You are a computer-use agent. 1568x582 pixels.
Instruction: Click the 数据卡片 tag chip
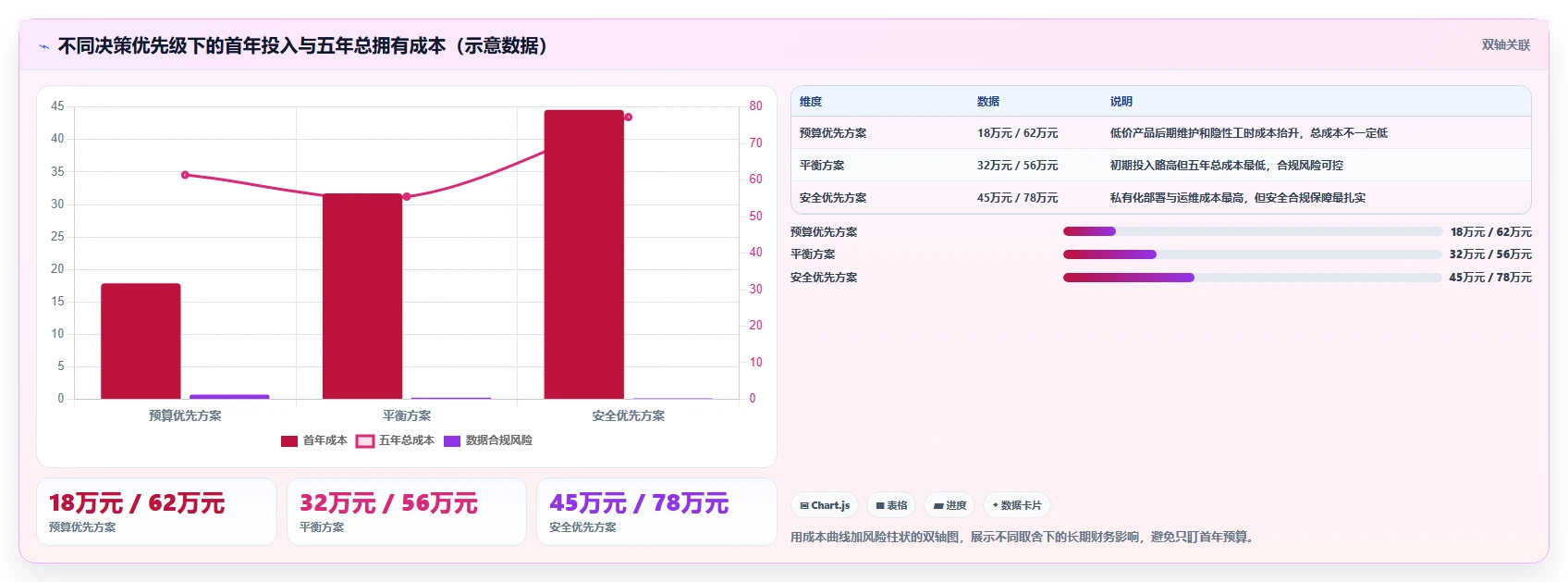pos(1017,505)
